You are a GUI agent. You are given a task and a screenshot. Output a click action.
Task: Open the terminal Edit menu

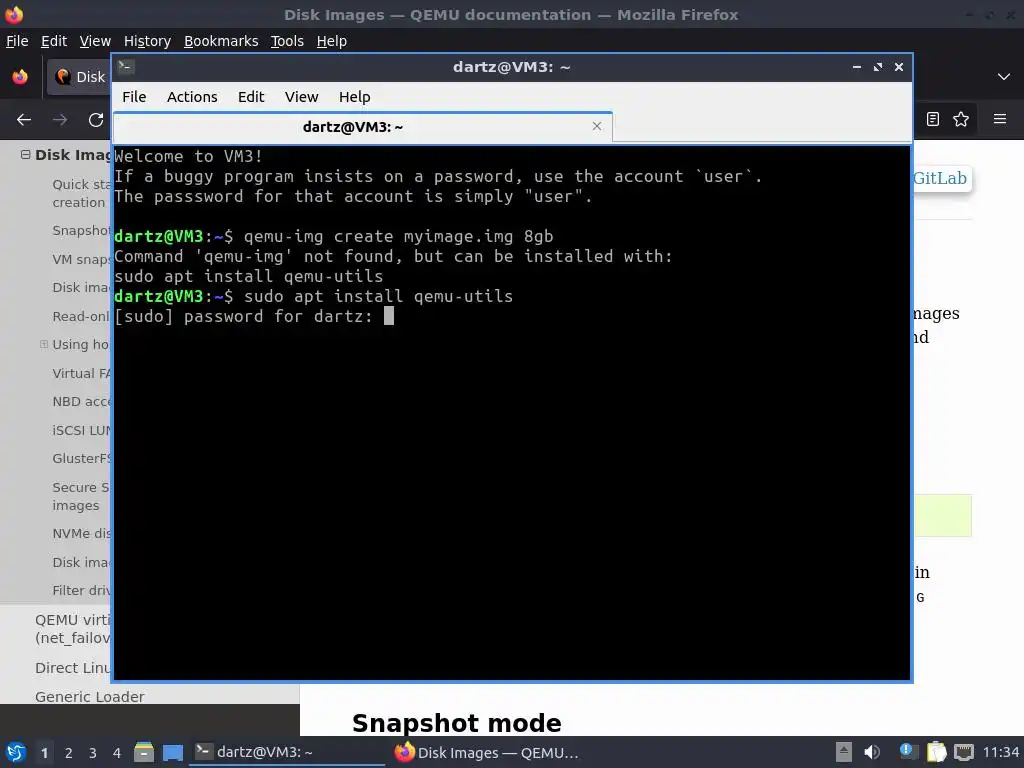(251, 97)
